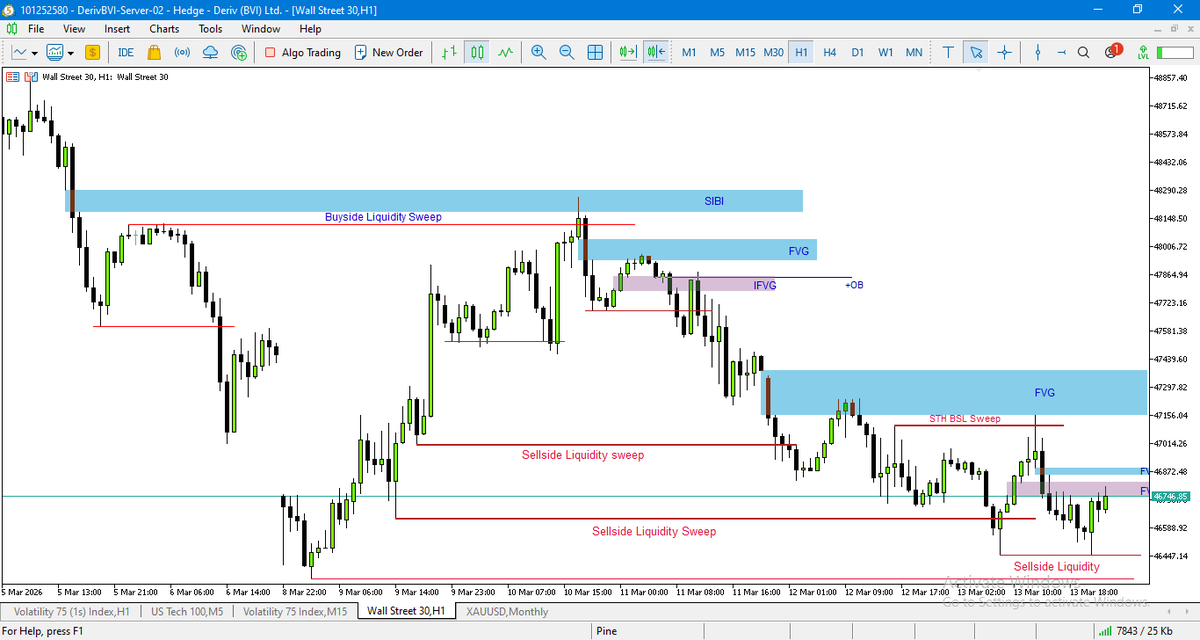The image size is (1200, 640).
Task: Switch to the MN monthly timeframe
Action: coord(914,52)
